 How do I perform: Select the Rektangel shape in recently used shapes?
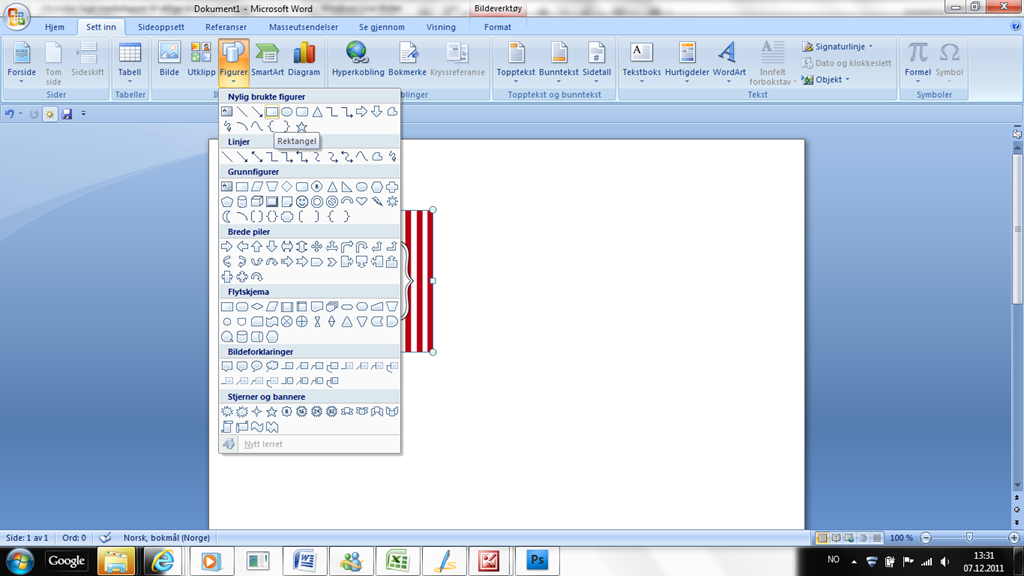(x=272, y=112)
